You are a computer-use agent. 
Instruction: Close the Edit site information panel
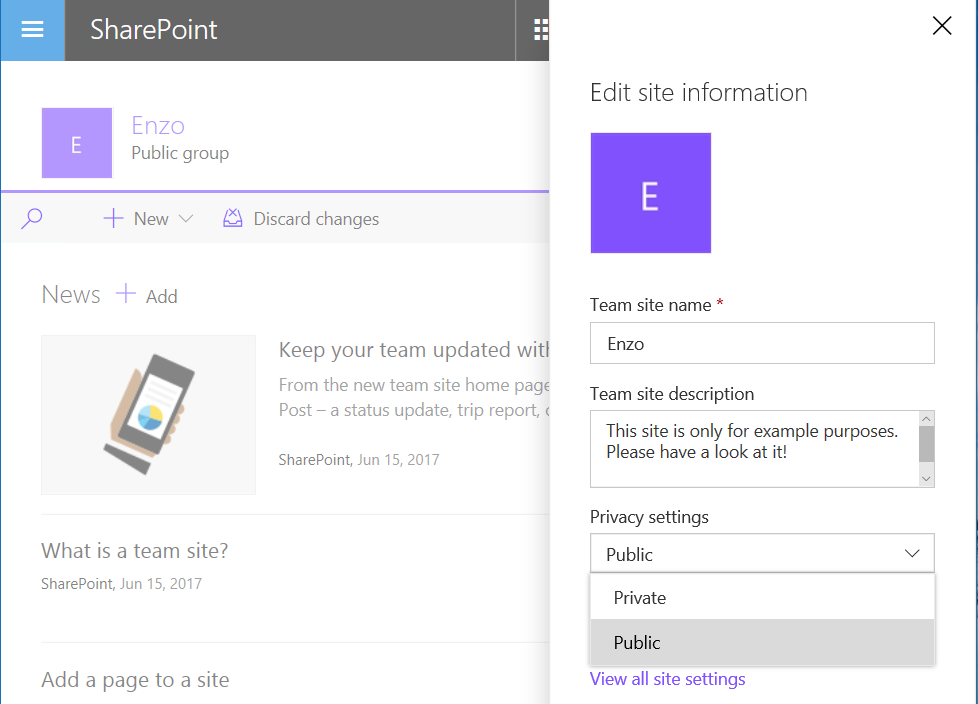(941, 27)
